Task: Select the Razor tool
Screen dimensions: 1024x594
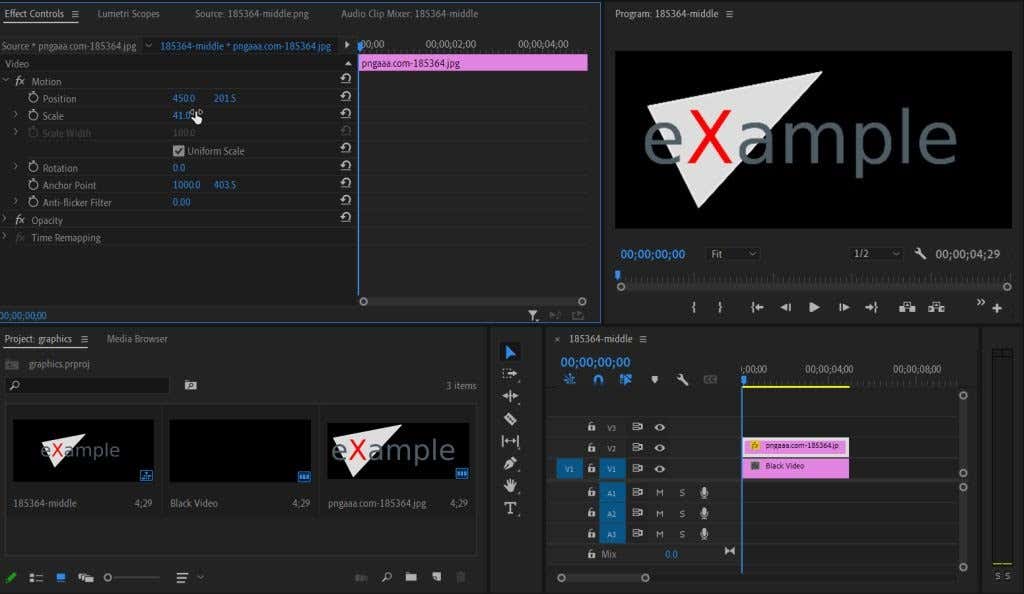Action: coord(510,418)
